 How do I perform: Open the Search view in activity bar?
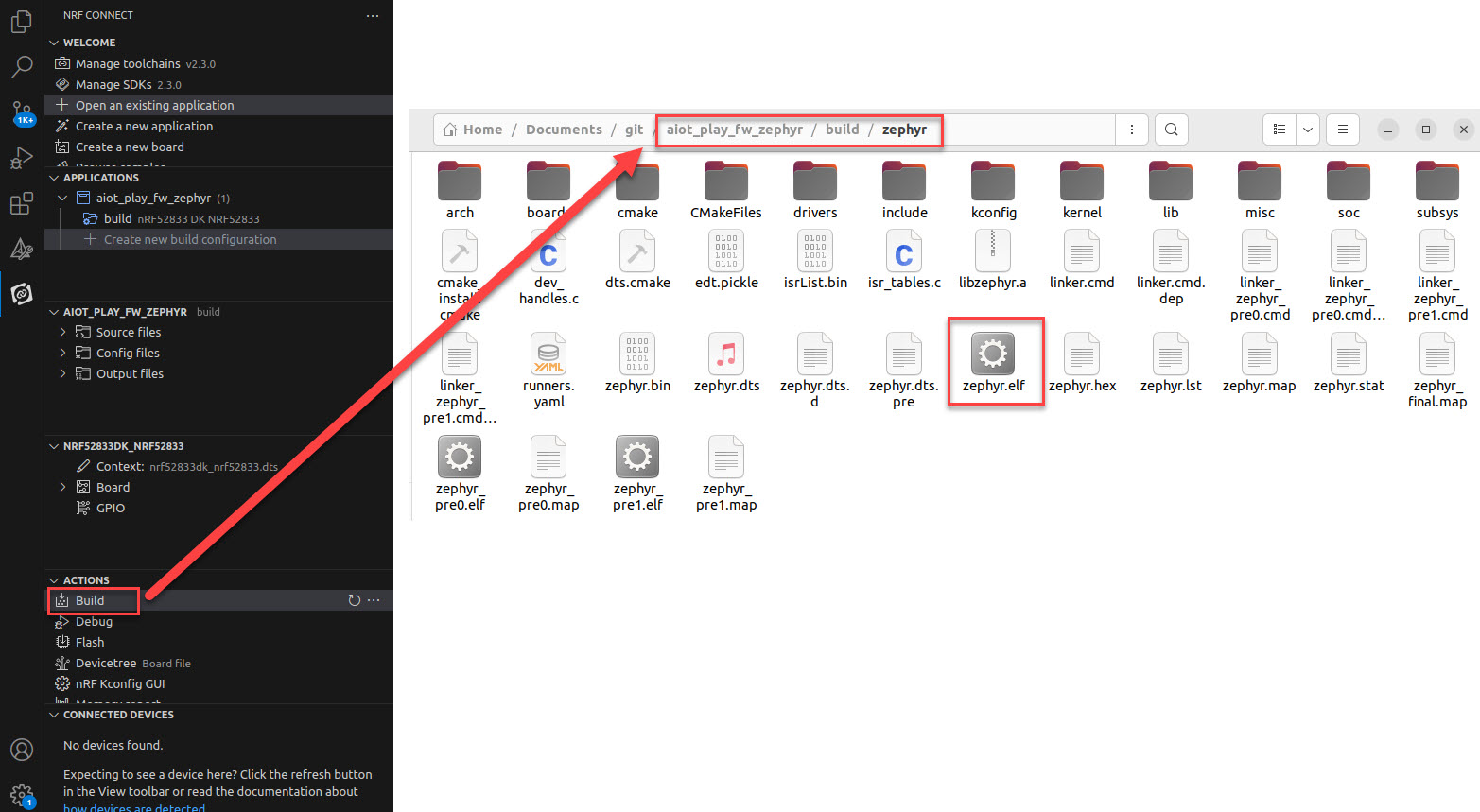(21, 66)
